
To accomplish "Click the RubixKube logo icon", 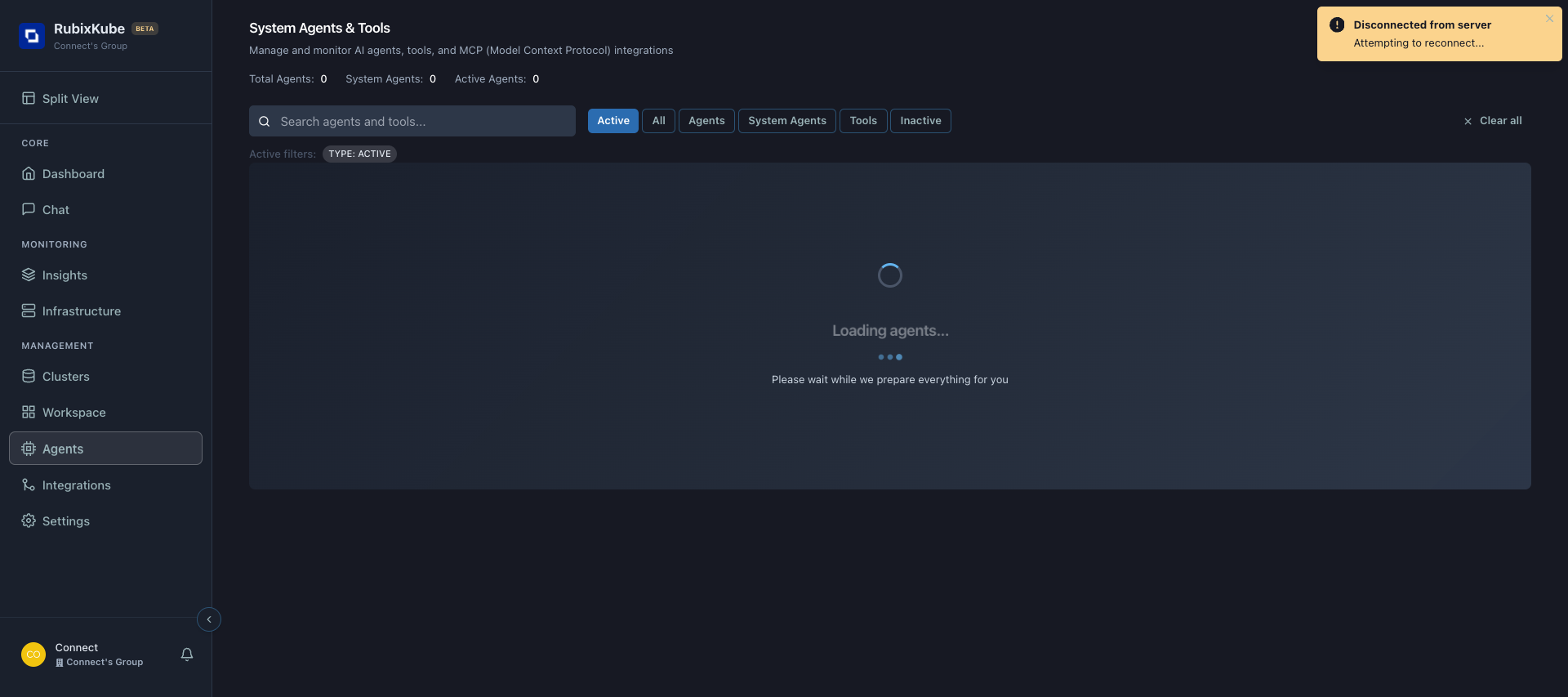I will (32, 36).
